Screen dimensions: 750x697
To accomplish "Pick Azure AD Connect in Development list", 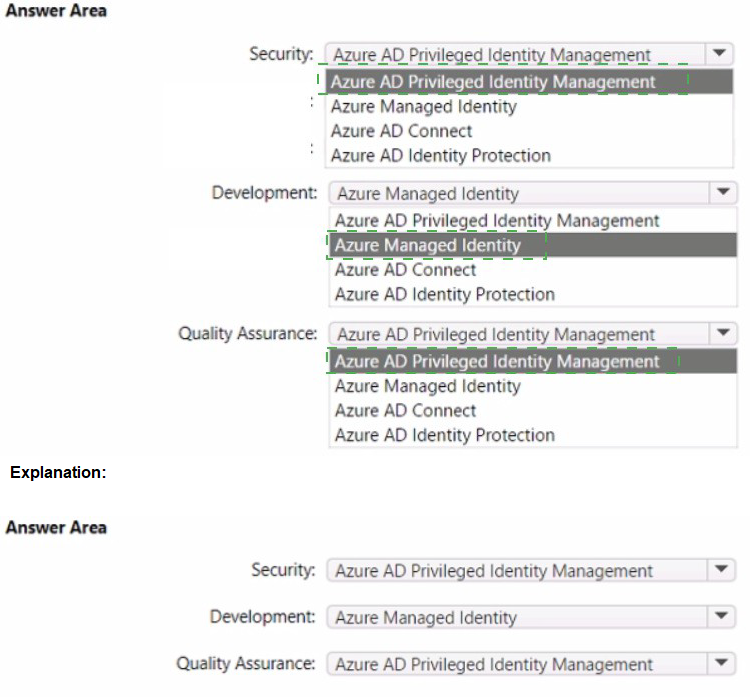I will point(405,270).
